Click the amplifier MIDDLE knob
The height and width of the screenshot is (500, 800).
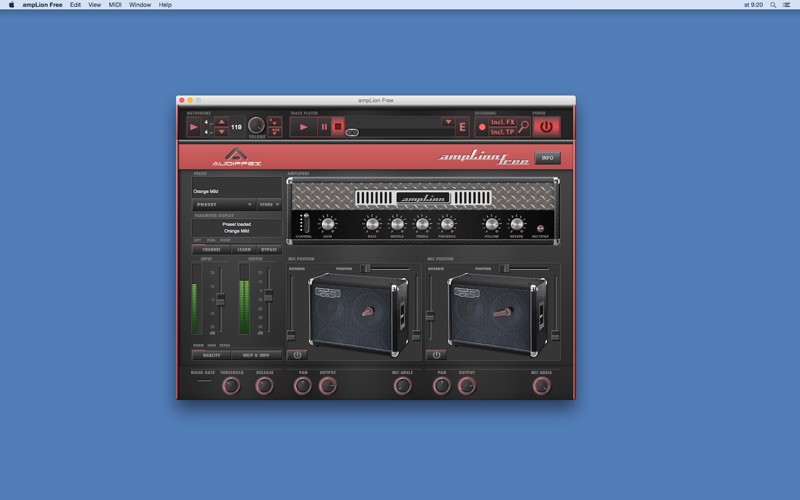397,224
